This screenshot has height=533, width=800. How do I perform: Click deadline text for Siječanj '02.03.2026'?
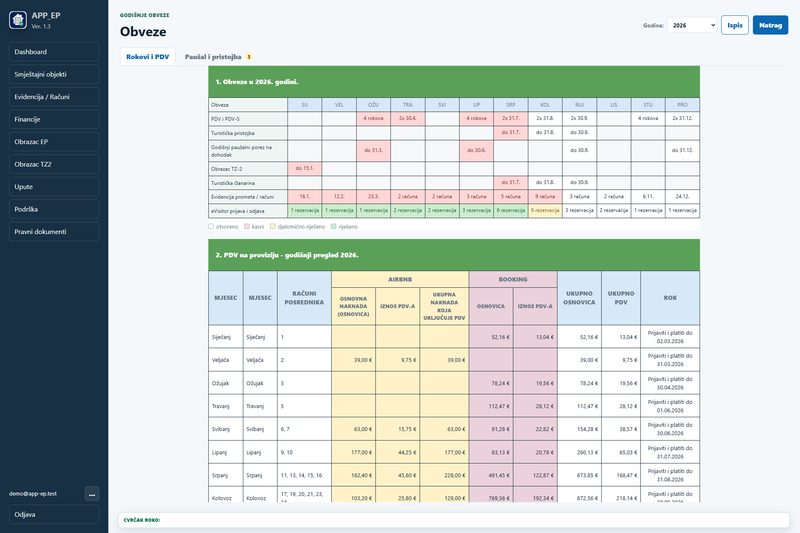(670, 337)
